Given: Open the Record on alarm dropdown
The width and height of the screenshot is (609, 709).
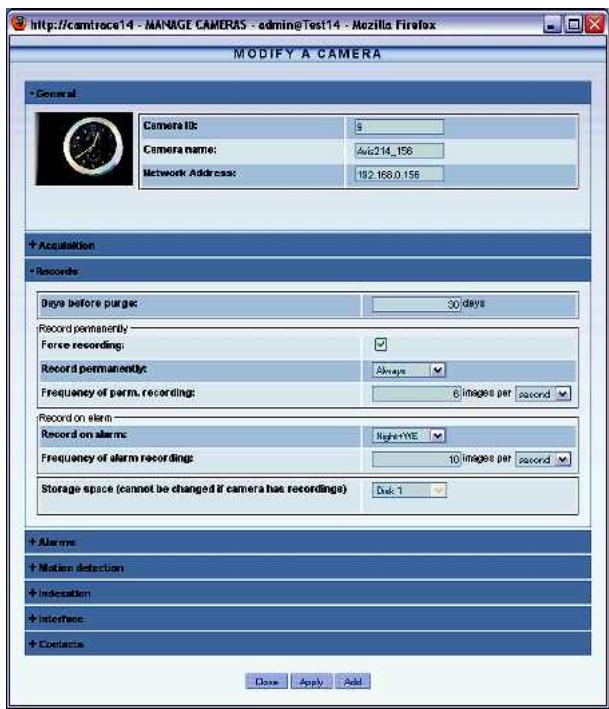Looking at the screenshot, I should click(408, 436).
